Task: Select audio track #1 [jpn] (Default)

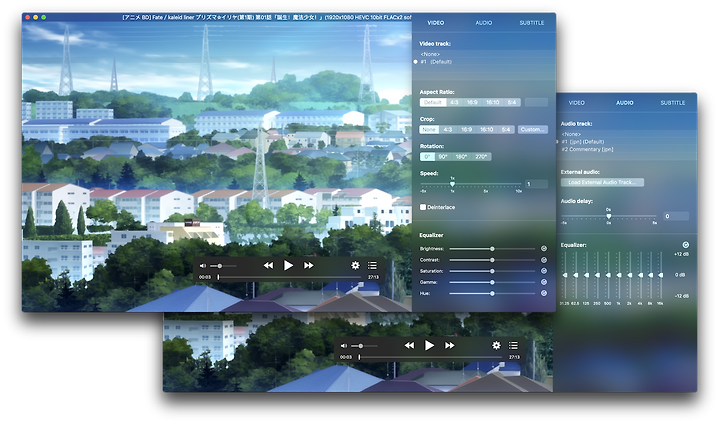Action: (583, 141)
